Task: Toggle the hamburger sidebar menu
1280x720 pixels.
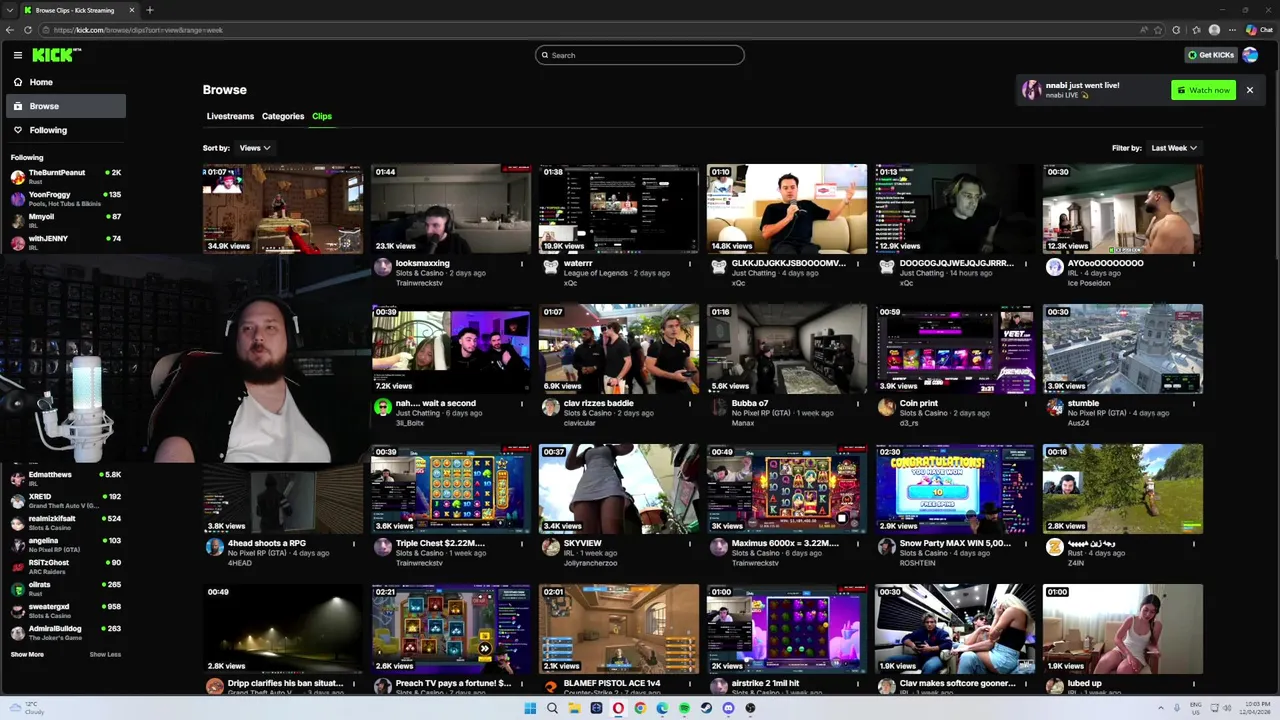Action: 17,55
